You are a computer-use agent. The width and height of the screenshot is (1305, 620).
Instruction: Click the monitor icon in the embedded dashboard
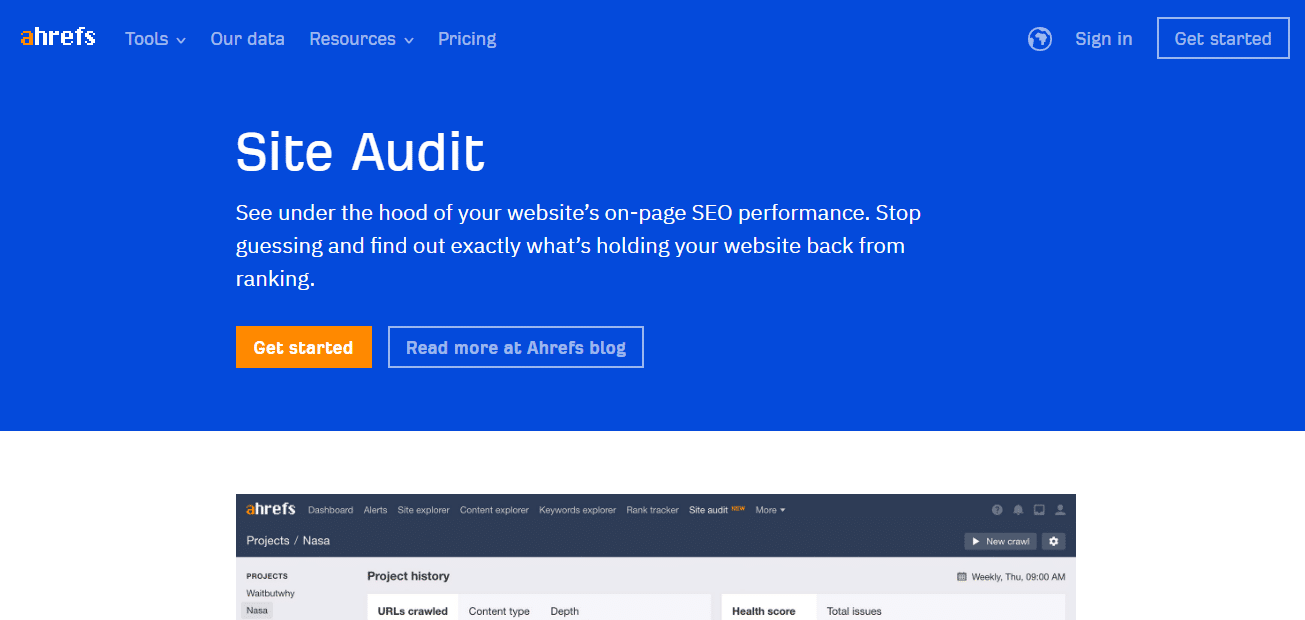pyautogui.click(x=1039, y=510)
